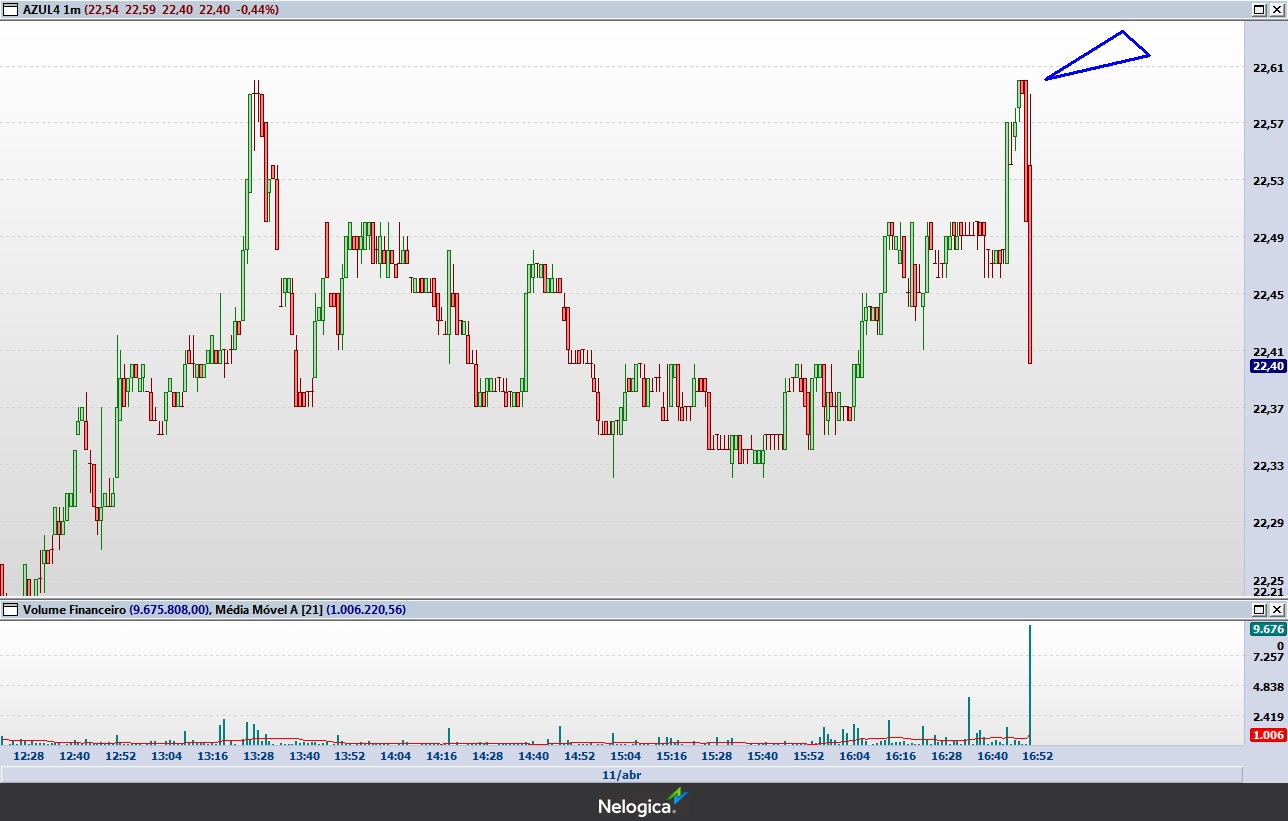Image resolution: width=1288 pixels, height=821 pixels.
Task: Maximize the AZUL4 price chart panel
Action: [x=1258, y=9]
